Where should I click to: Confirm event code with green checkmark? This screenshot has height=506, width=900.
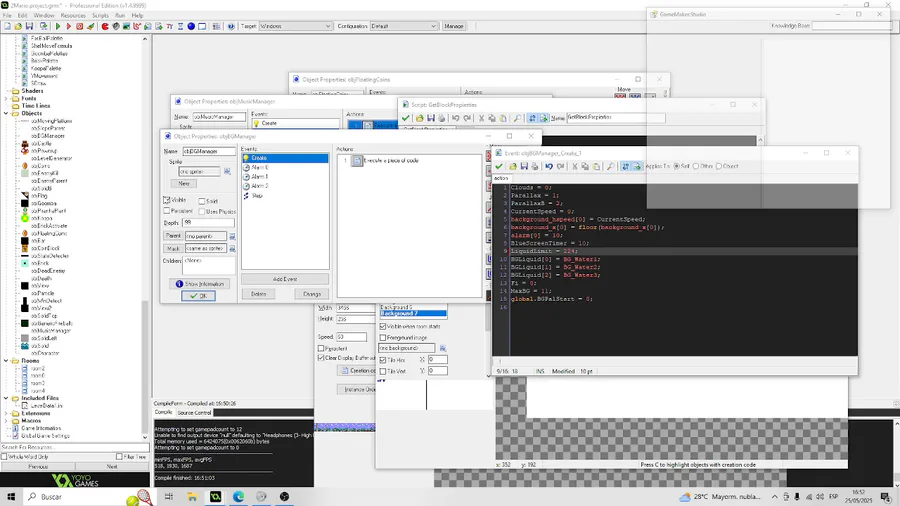pyautogui.click(x=499, y=166)
